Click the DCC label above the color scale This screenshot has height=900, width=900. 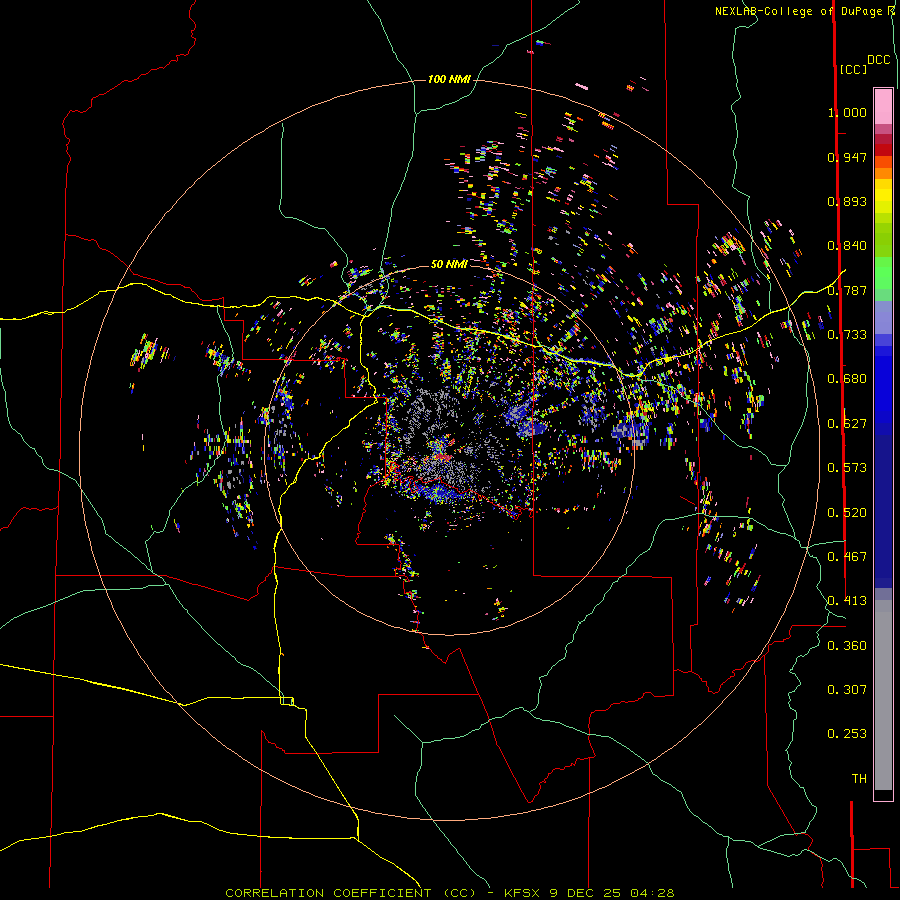878,60
